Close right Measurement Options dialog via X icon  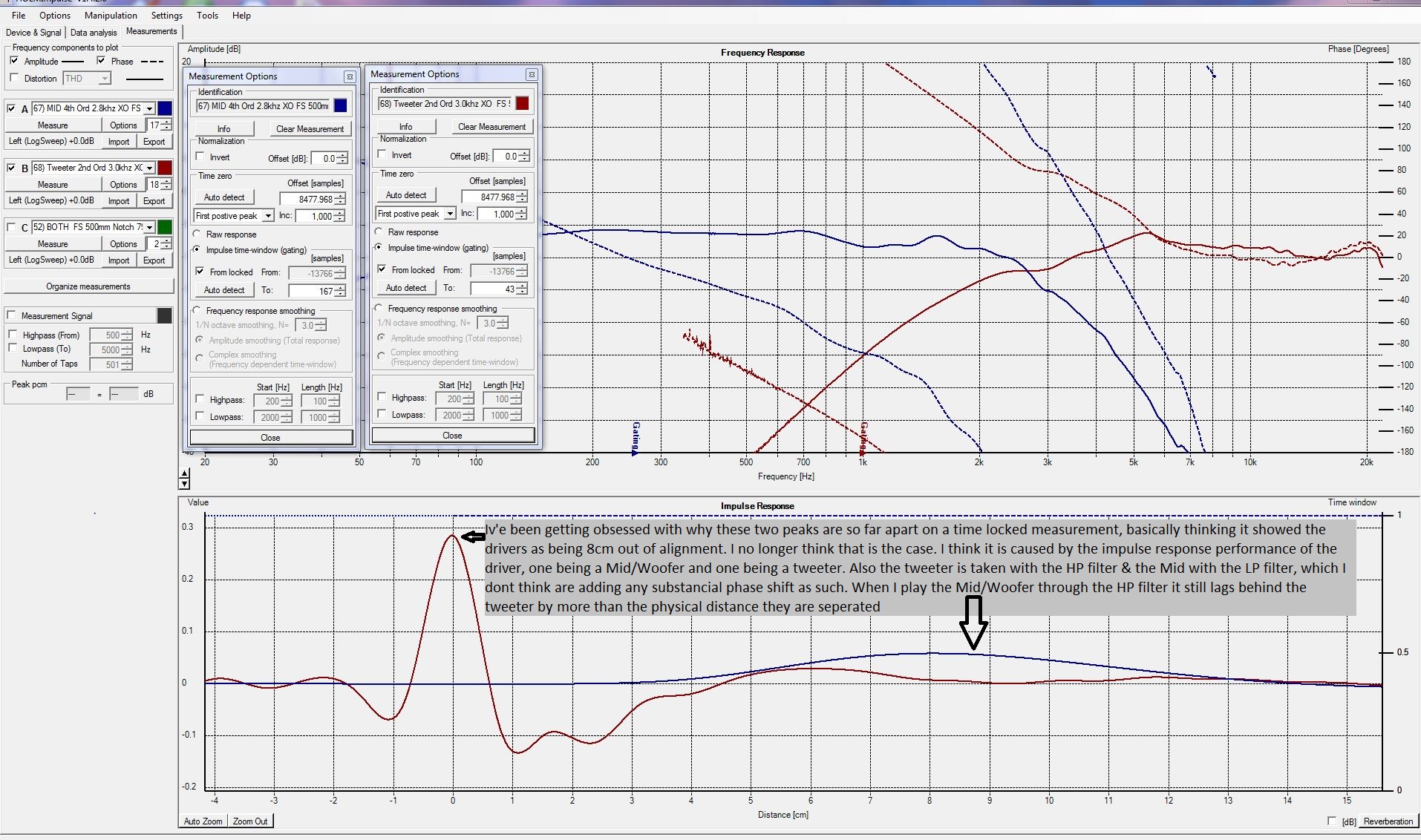532,74
